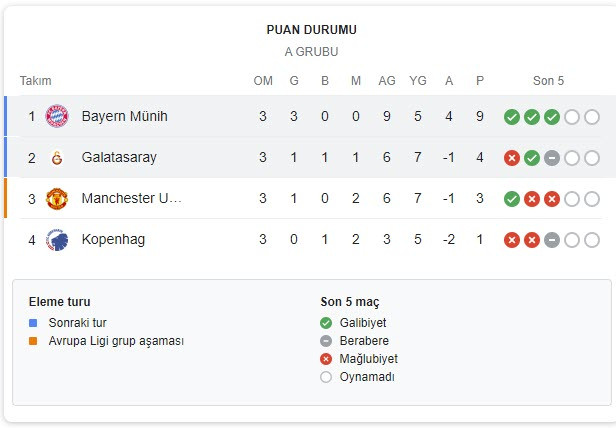Click Manchester United's green win icon
The height and width of the screenshot is (428, 616).
point(512,199)
